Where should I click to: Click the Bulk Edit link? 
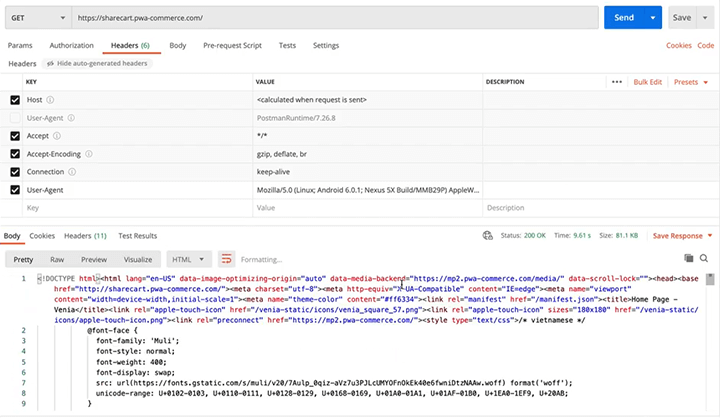(x=647, y=82)
